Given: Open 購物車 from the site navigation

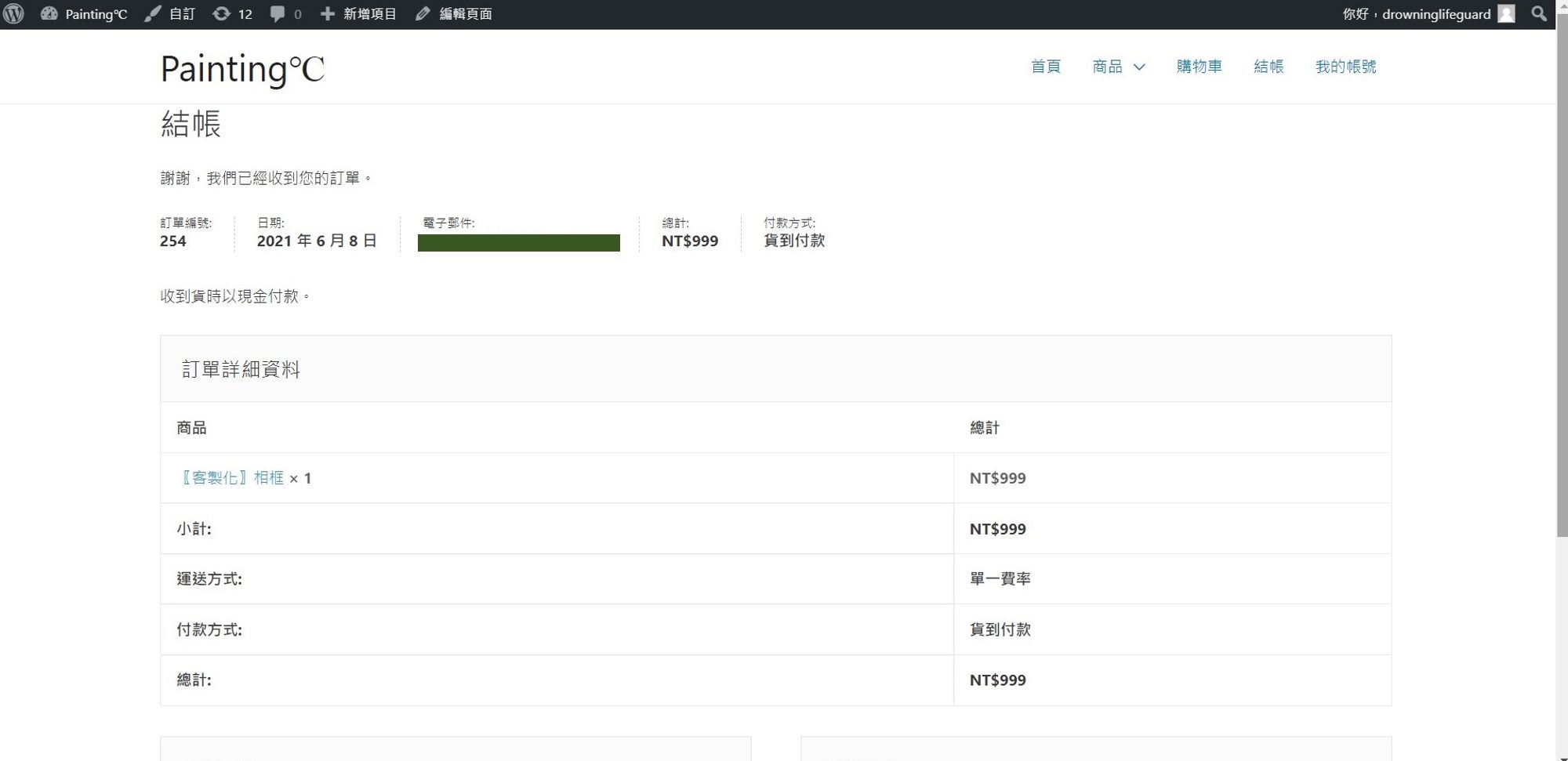Looking at the screenshot, I should point(1199,67).
